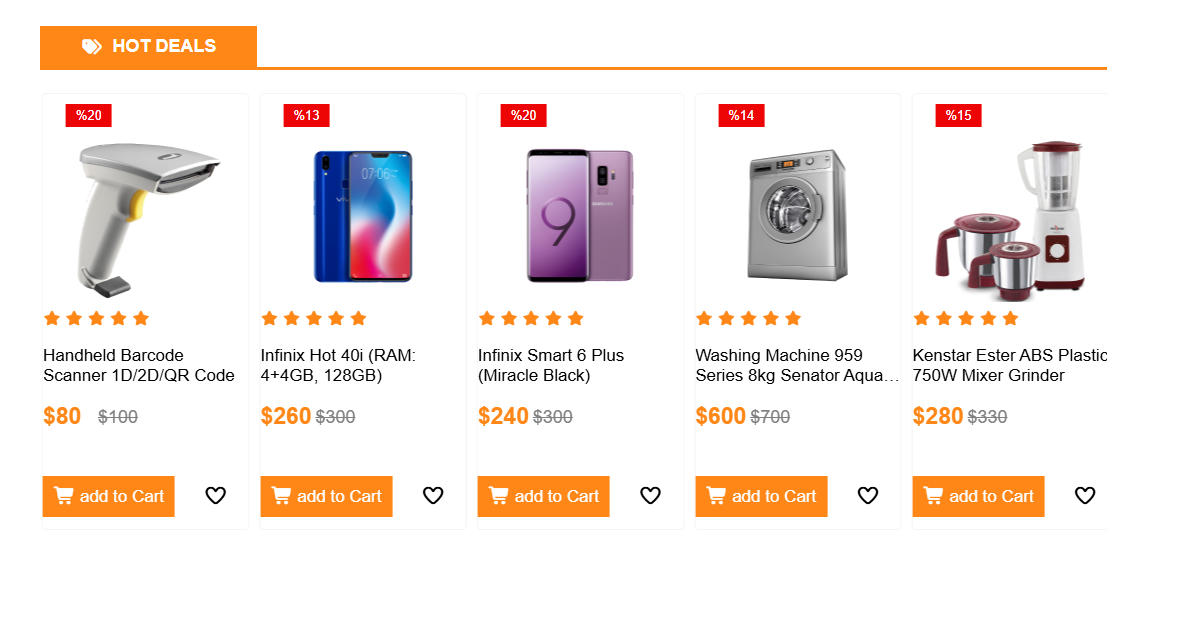Add the $600 Washing Machine to cart
This screenshot has height=617, width=1188.
click(761, 496)
